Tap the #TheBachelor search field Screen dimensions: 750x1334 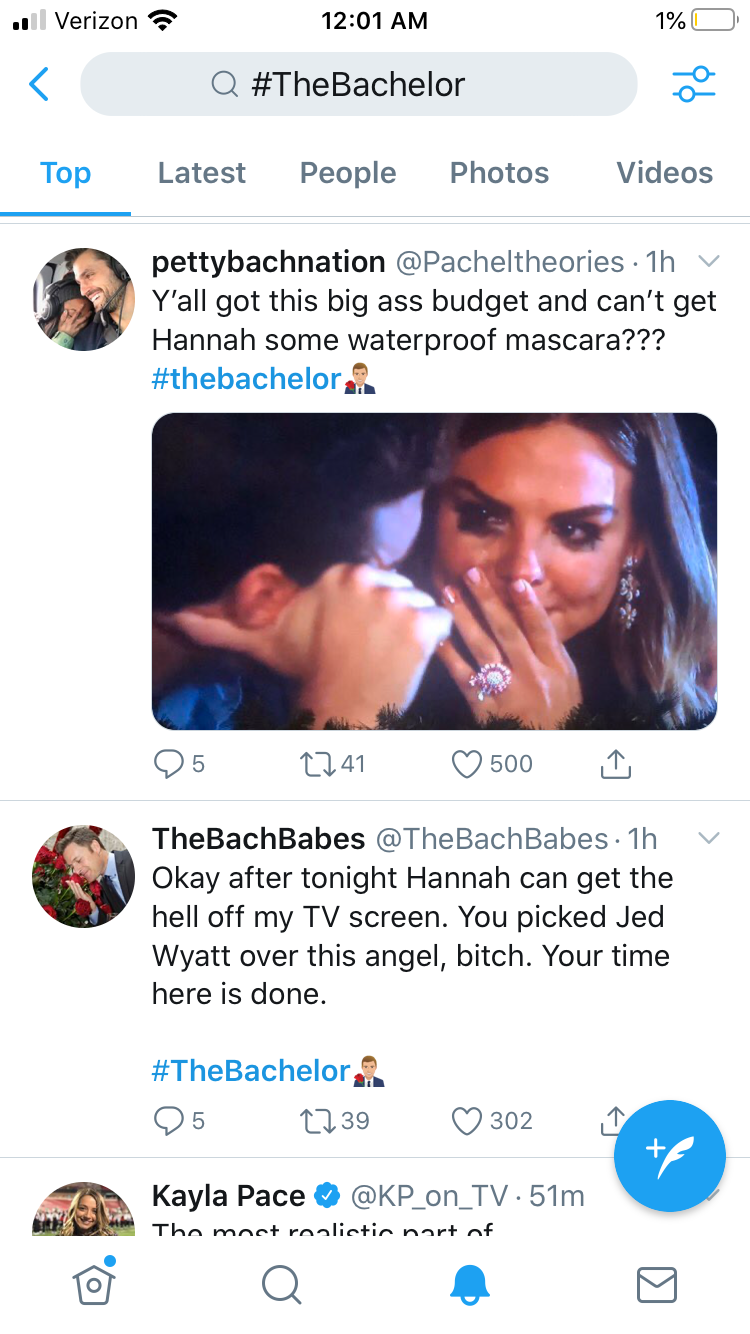pos(358,85)
